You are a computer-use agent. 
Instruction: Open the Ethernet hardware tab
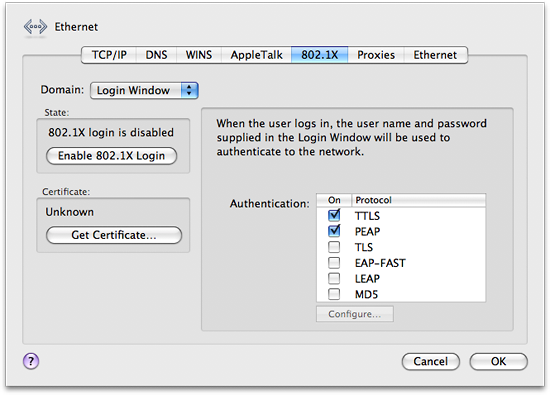435,55
